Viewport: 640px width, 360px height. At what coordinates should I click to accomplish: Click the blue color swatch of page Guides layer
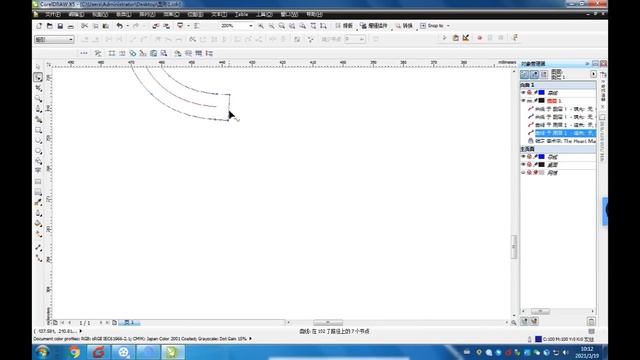[542, 93]
